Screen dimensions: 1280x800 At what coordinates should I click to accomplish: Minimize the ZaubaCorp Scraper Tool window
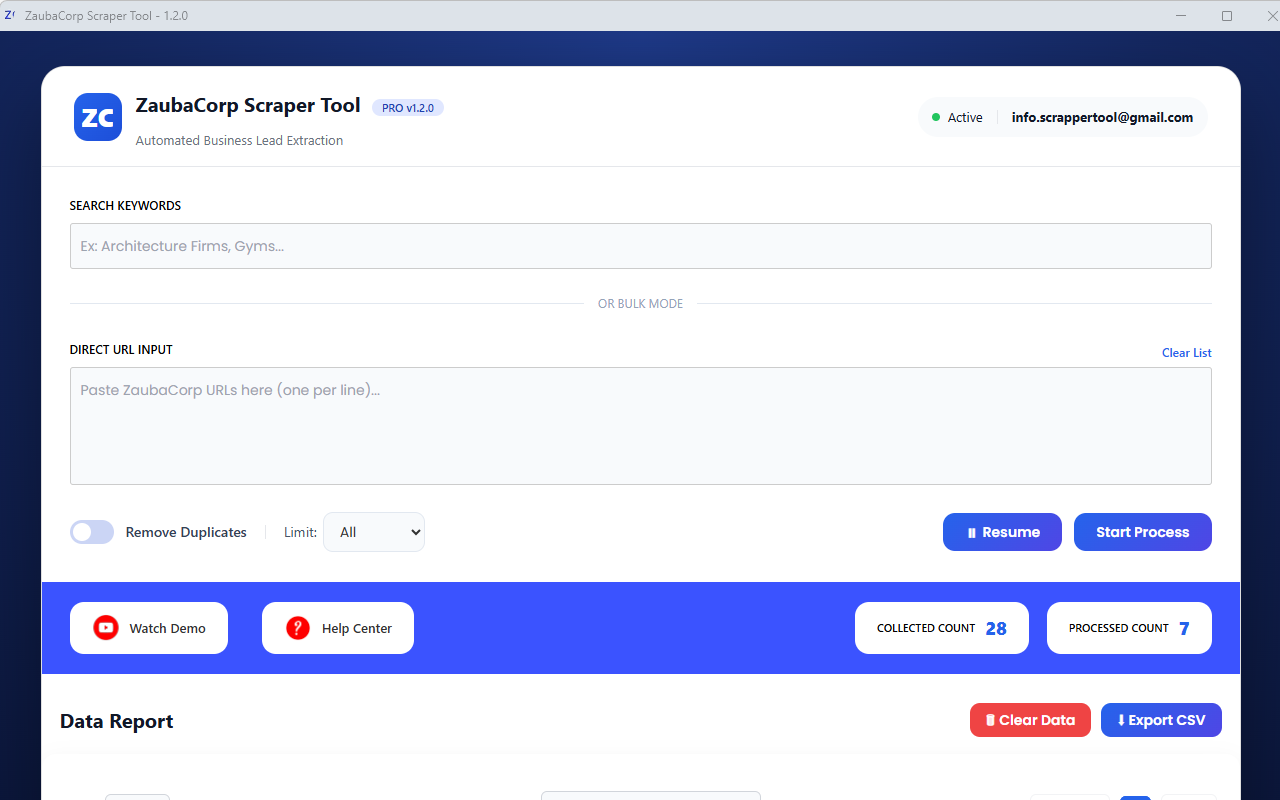(x=1181, y=15)
